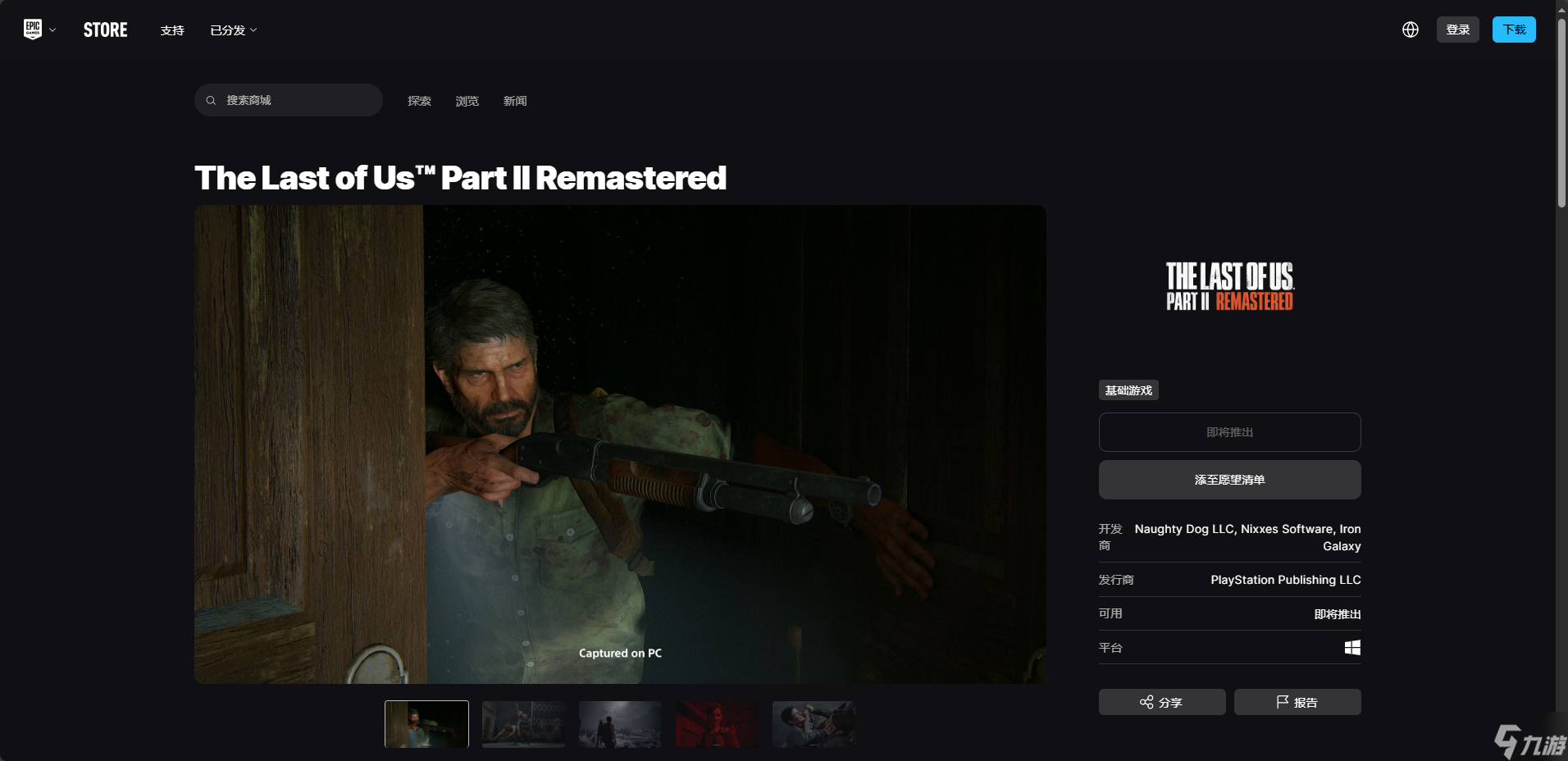This screenshot has width=1568, height=761.
Task: Click the 即将推出 availability value text
Action: click(1338, 614)
